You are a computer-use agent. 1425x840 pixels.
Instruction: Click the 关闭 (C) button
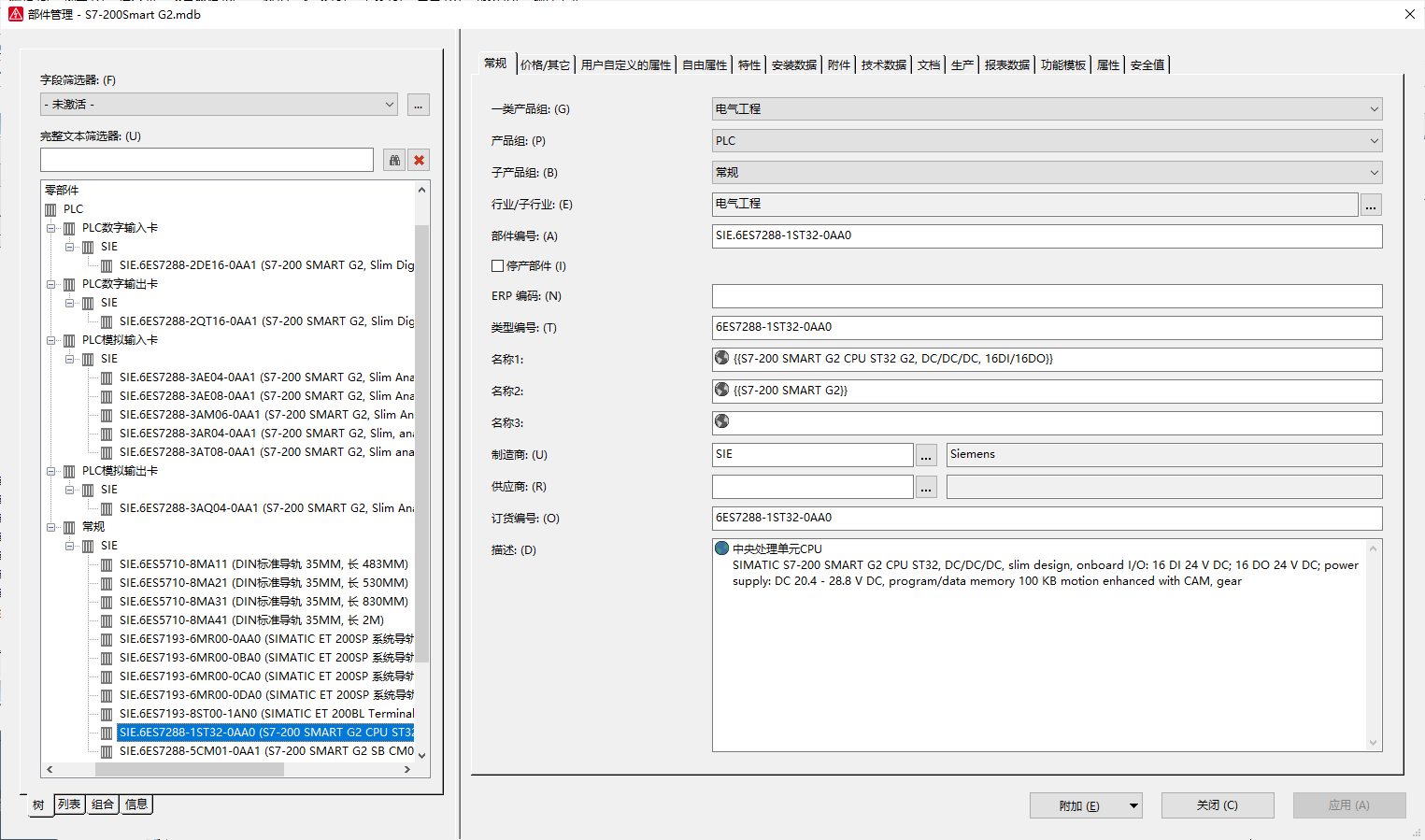(1218, 805)
